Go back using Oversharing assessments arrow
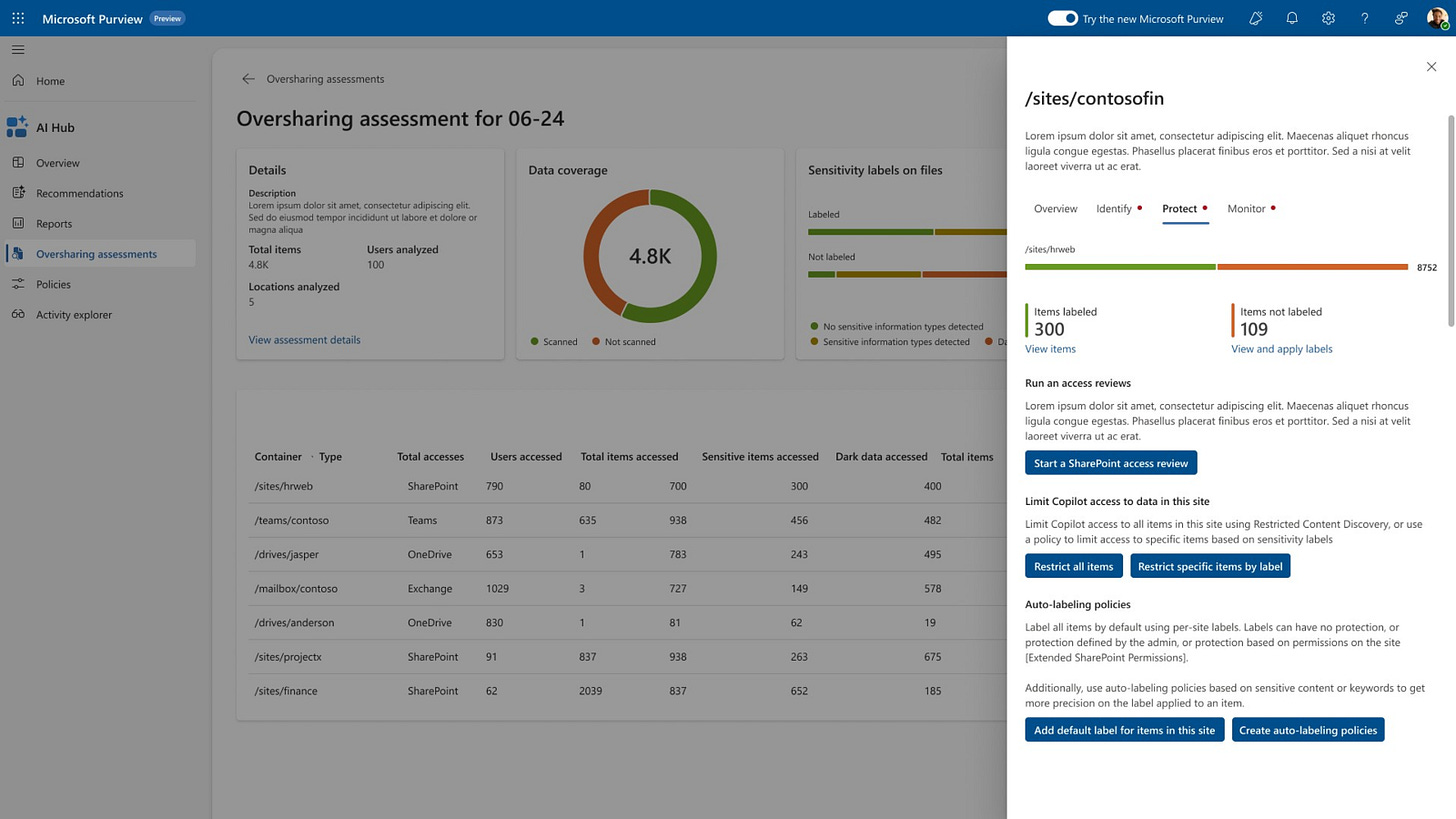Screen dimensions: 1456x819 click(x=248, y=79)
